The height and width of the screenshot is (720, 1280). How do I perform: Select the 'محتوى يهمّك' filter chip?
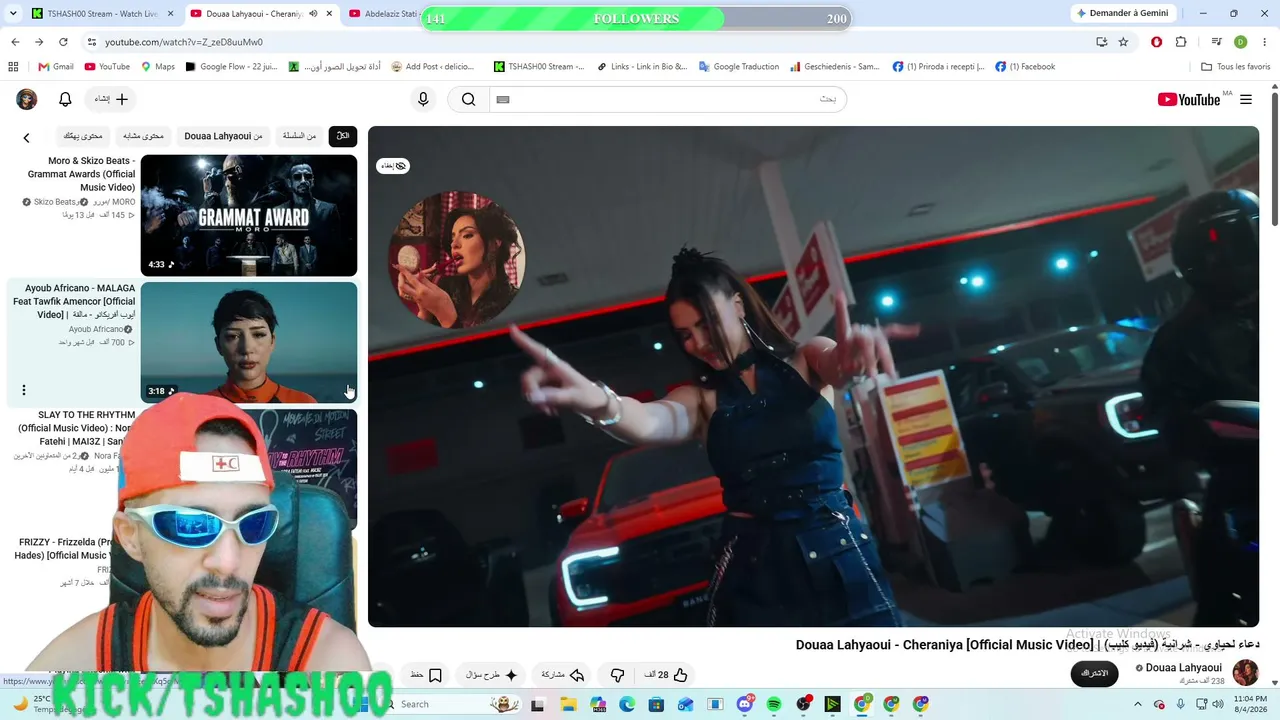click(83, 136)
